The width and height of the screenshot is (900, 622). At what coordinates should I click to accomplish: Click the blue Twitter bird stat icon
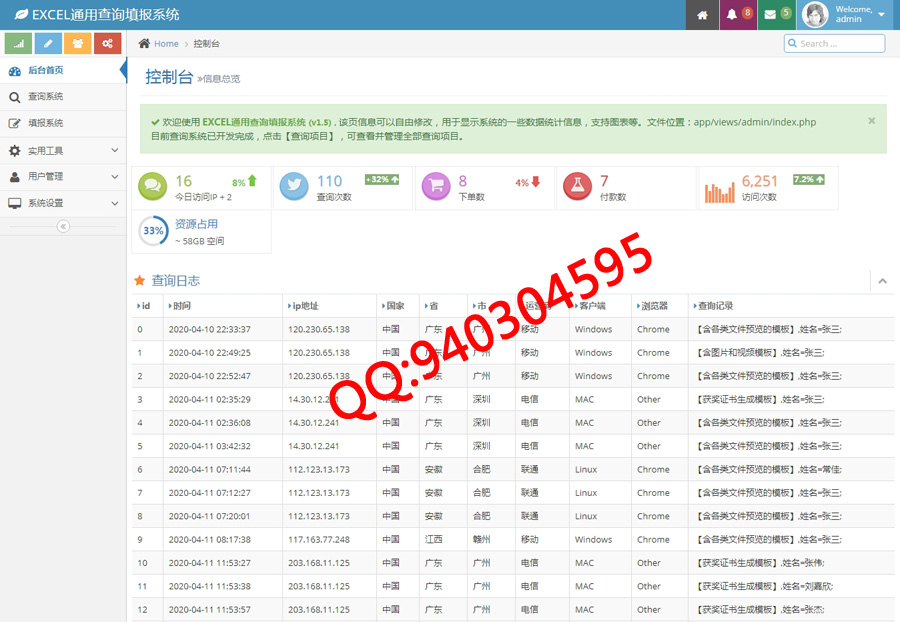pyautogui.click(x=294, y=186)
